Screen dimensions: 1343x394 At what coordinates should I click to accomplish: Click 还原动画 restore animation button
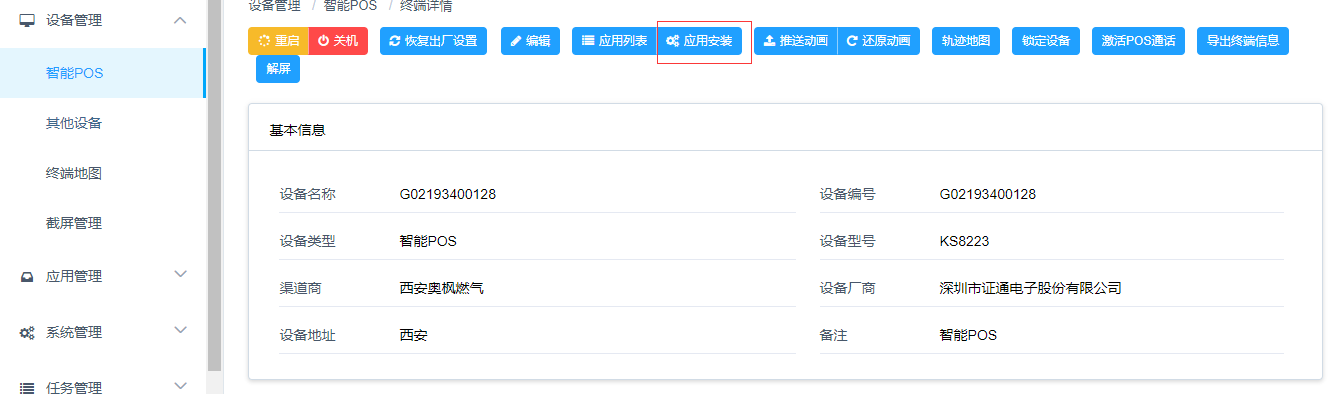tap(878, 41)
